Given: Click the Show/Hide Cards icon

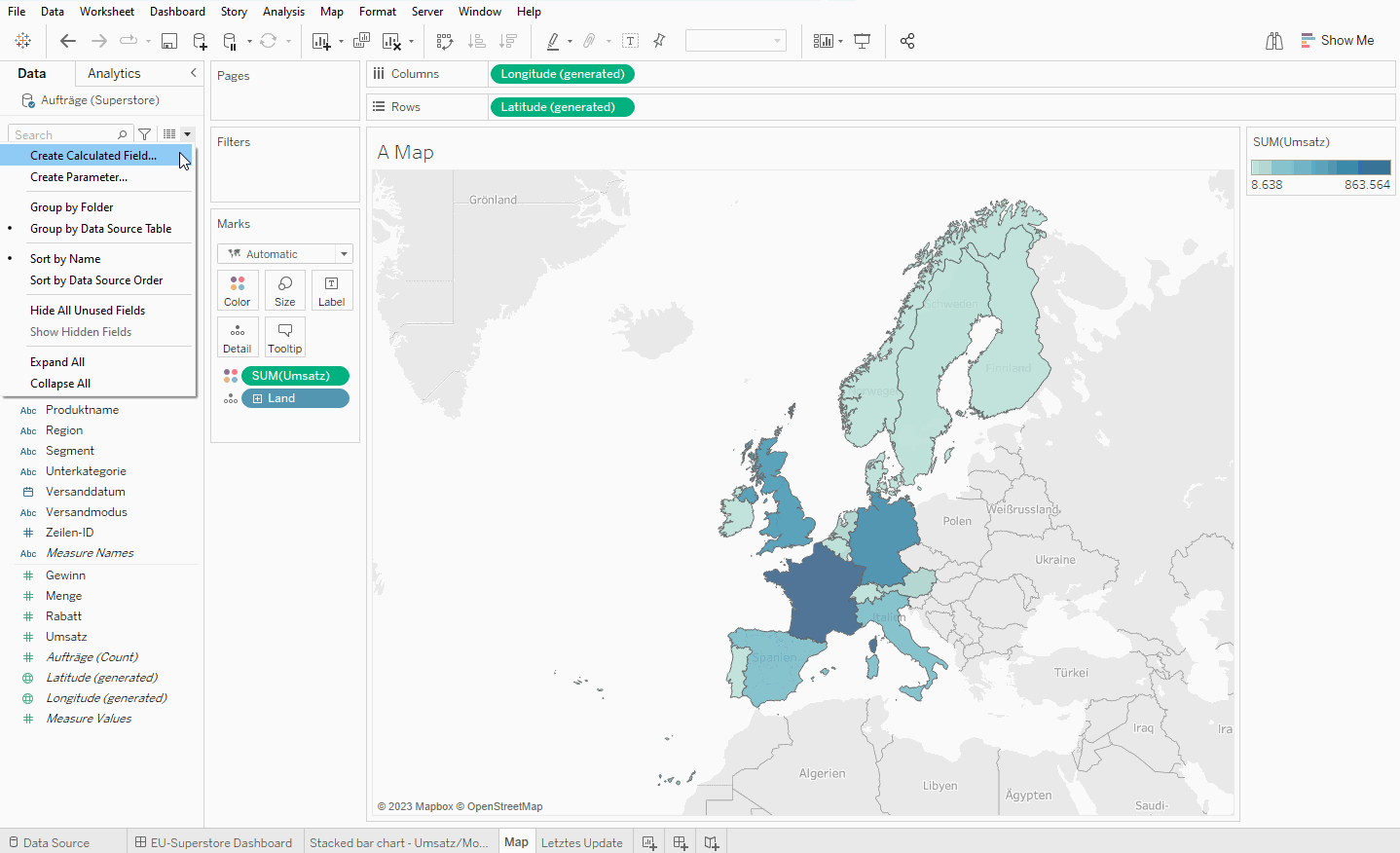Looking at the screenshot, I should tap(824, 41).
